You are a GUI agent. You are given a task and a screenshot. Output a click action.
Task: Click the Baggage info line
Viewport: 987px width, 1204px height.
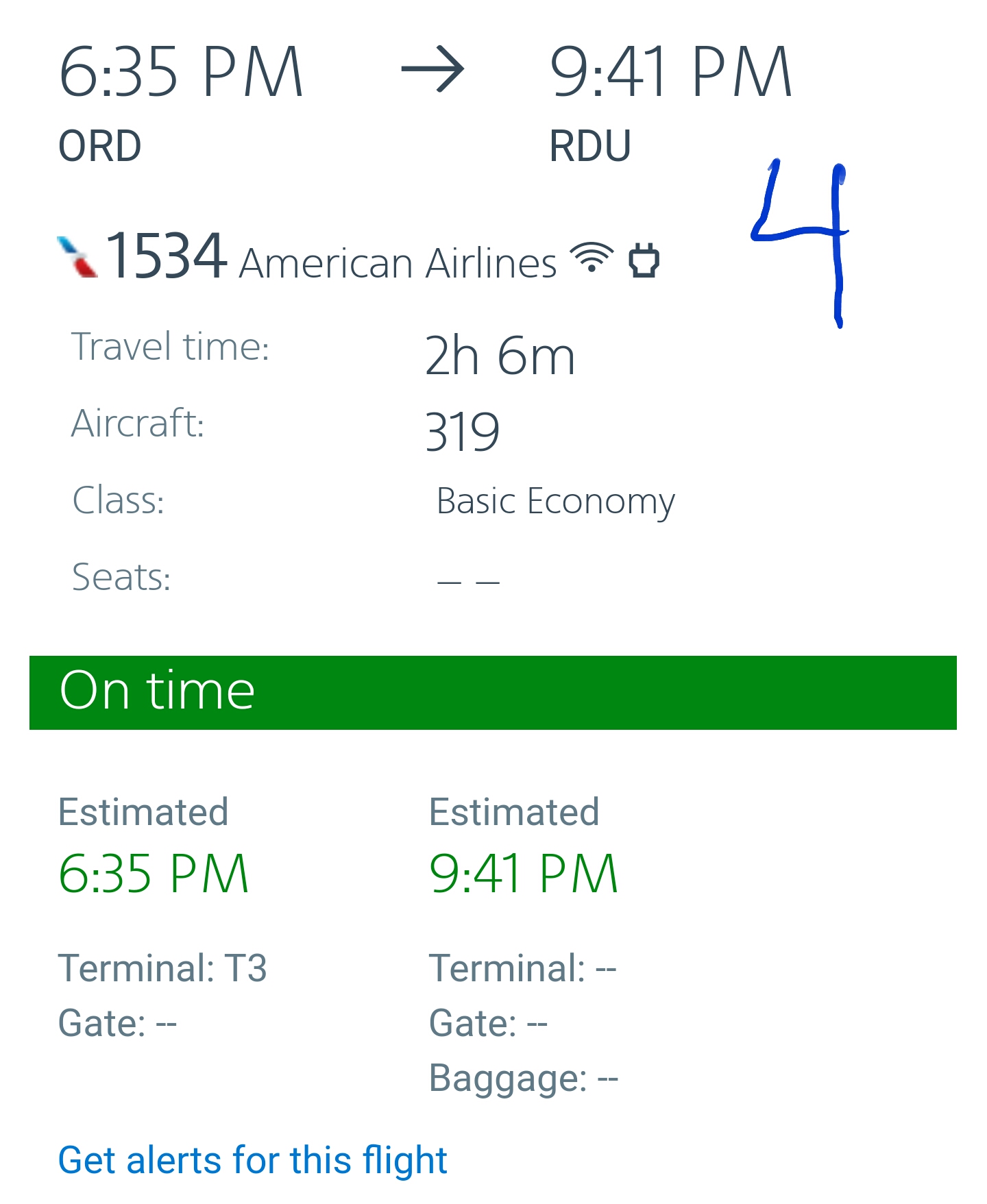tap(524, 1078)
